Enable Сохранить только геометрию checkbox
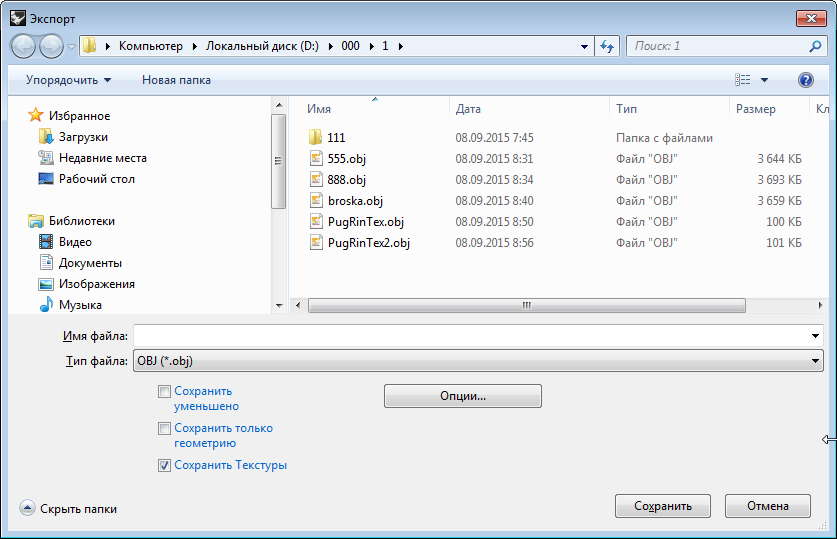Screen dimensions: 837x539 pos(164,429)
